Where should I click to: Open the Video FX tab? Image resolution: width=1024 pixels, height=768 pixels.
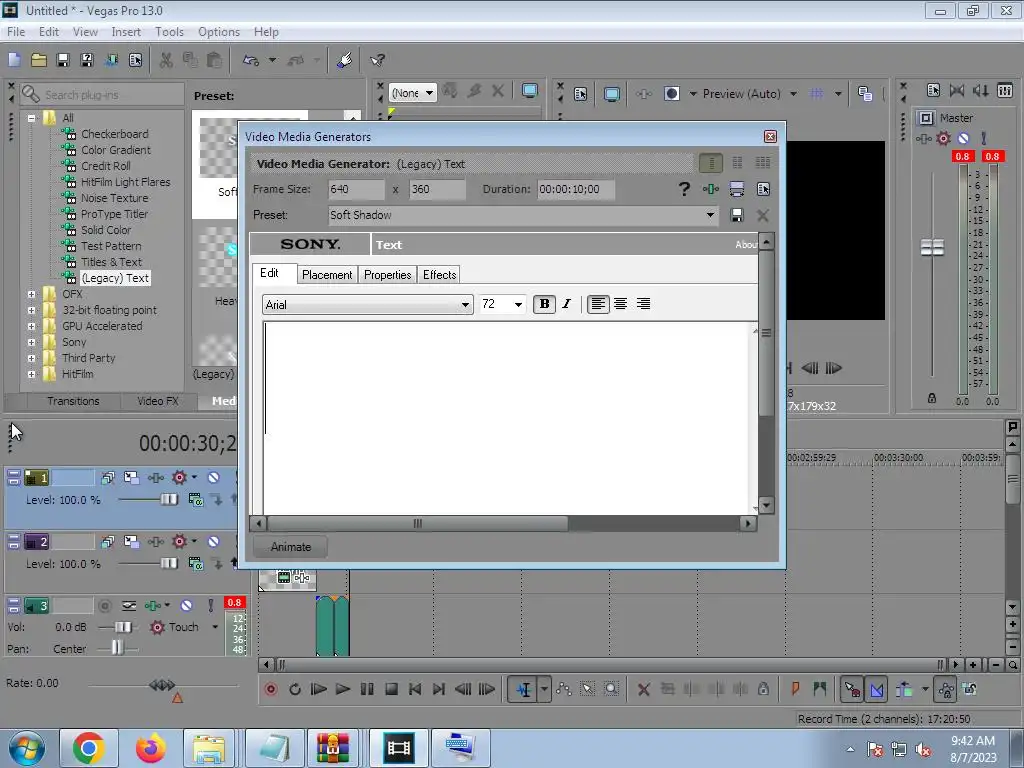point(157,401)
